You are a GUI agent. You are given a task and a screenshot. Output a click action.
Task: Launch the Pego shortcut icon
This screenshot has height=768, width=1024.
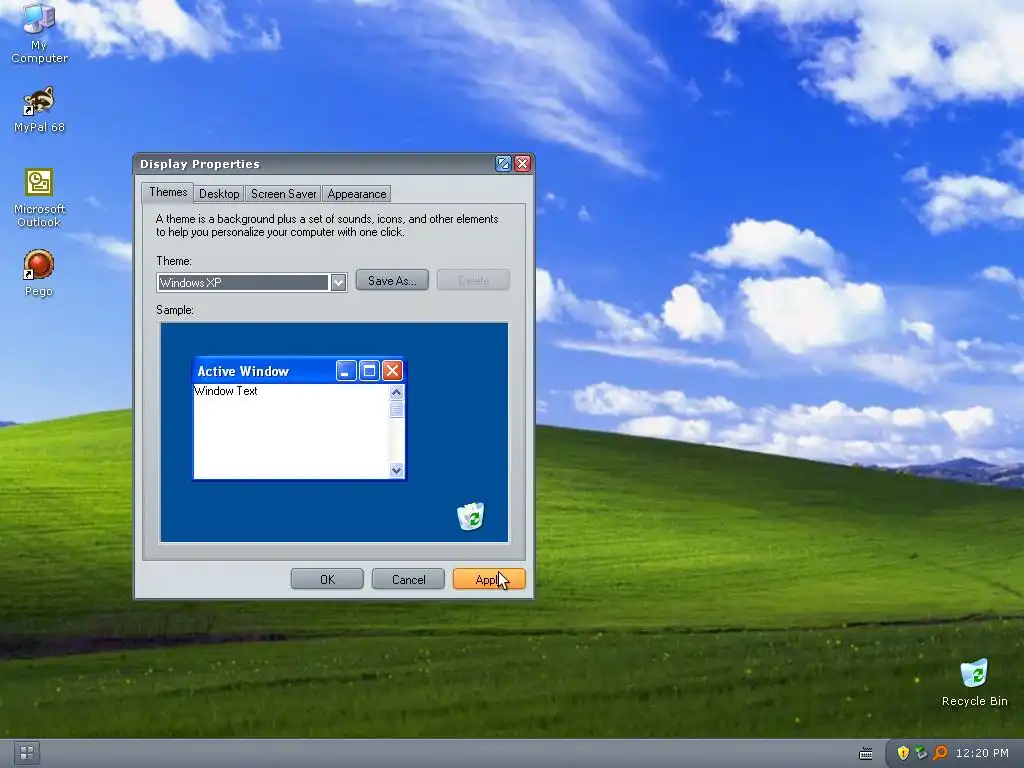coord(39,273)
